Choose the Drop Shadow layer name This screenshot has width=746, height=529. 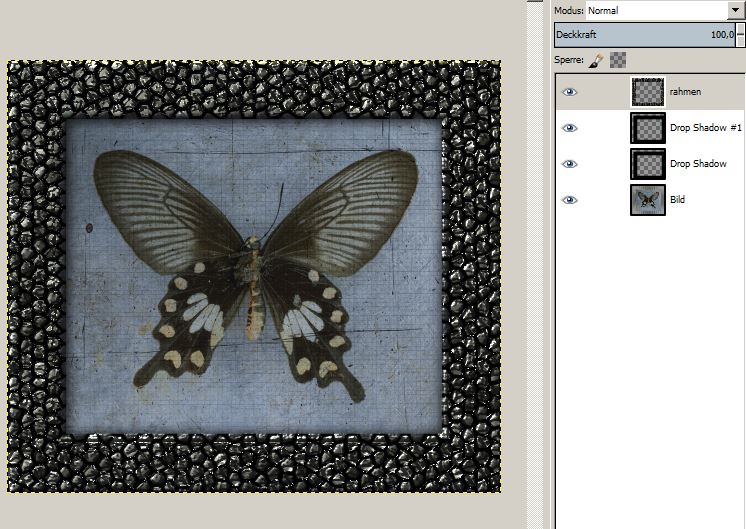698,164
